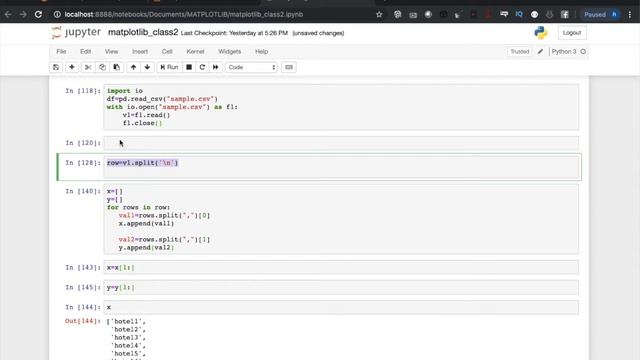
Task: Click the browser forward arrow
Action: click(x=23, y=14)
